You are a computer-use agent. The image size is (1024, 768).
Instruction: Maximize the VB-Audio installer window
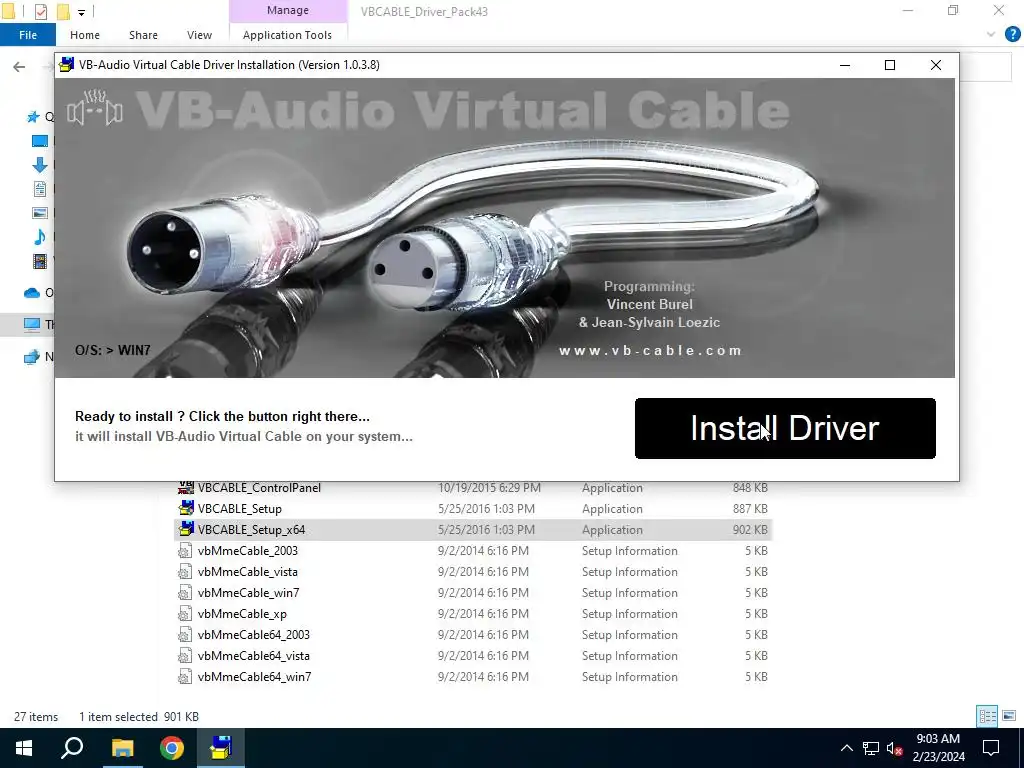[889, 65]
